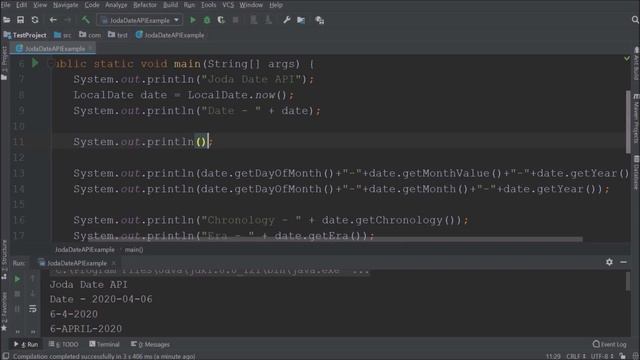Click the test package breadcrumb
640x360 pixels.
[118, 35]
